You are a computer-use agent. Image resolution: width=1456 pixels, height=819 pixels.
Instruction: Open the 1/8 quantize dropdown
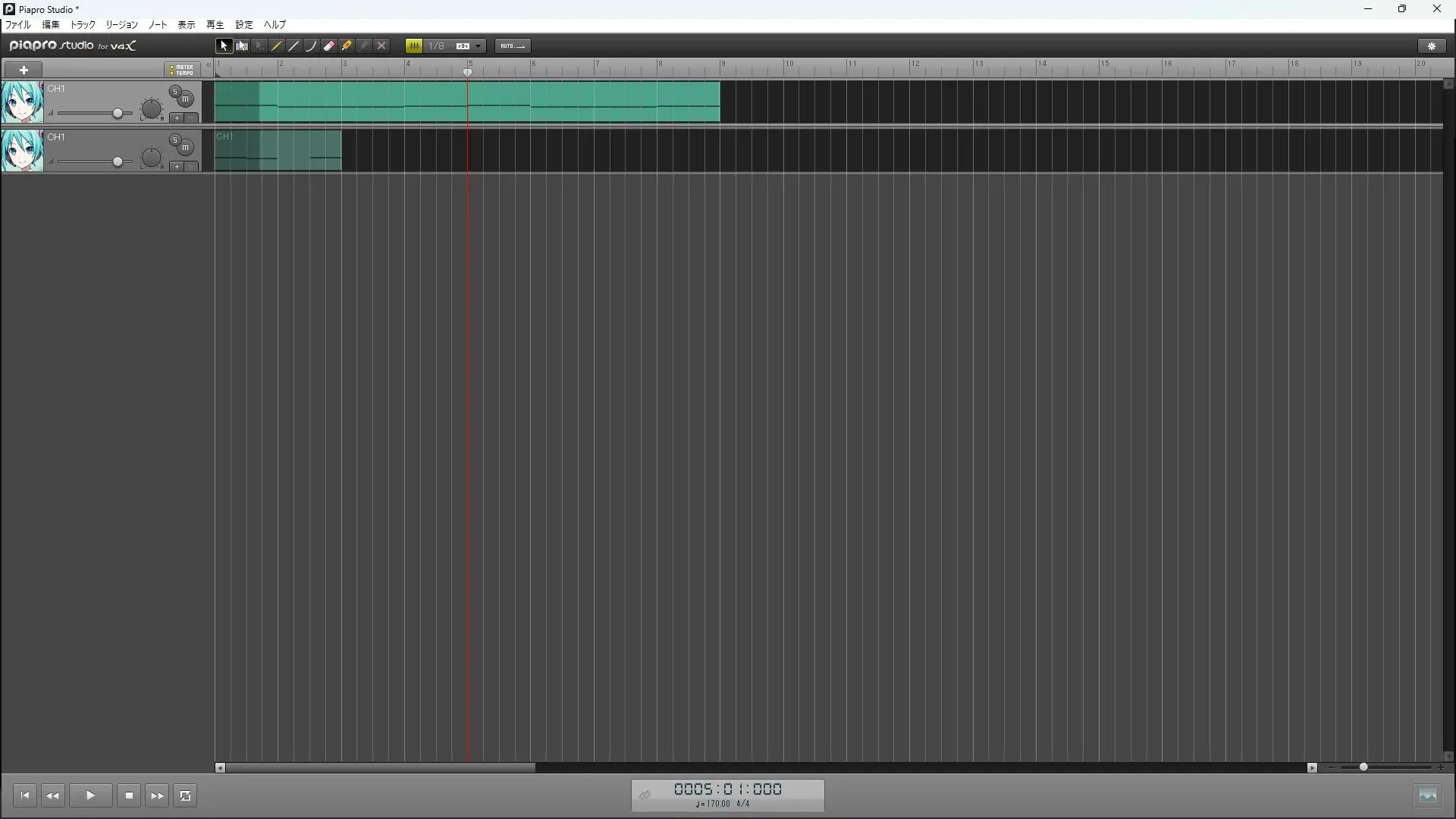[x=479, y=46]
